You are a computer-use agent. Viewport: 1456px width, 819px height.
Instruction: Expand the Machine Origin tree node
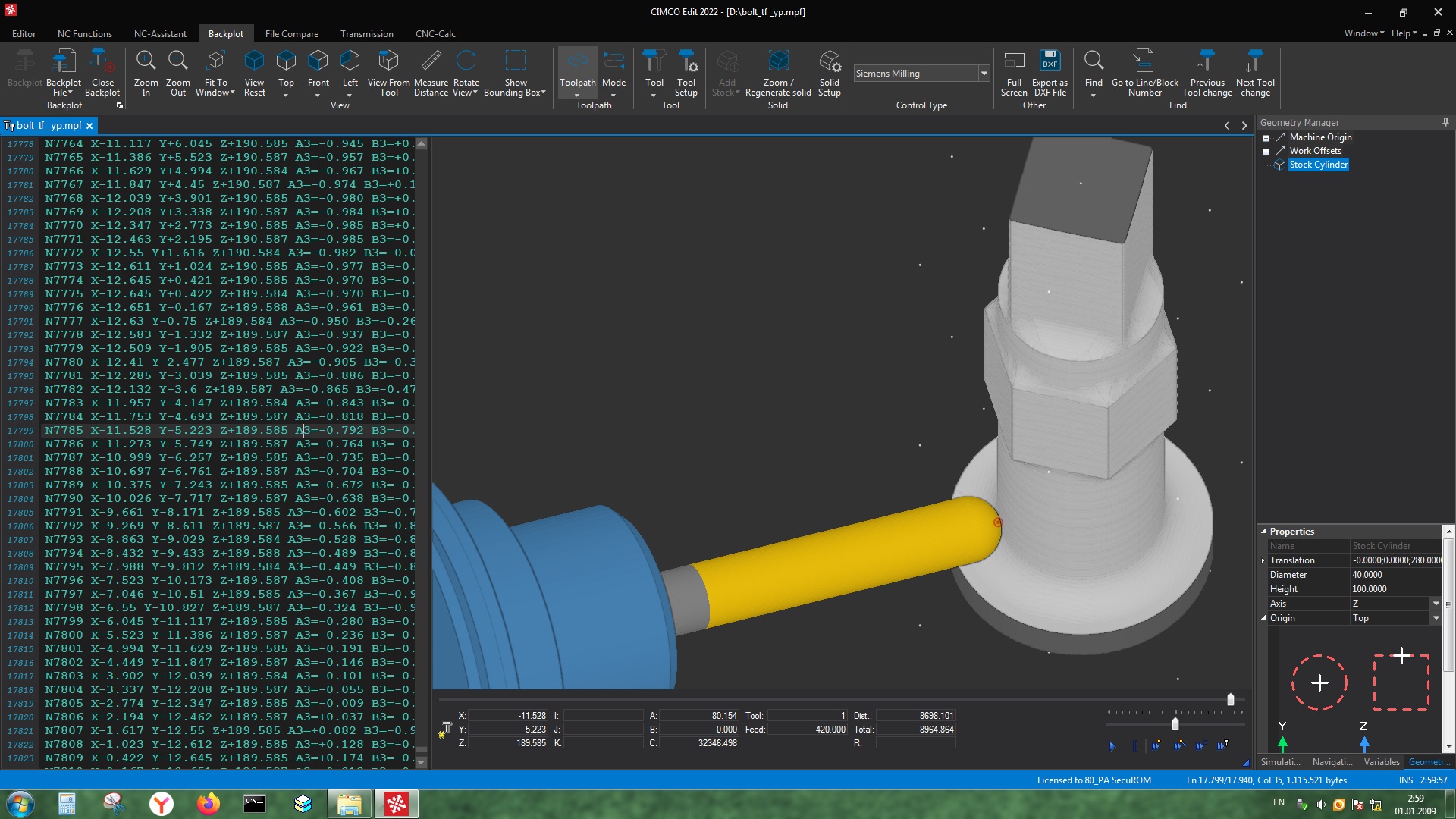coord(1266,138)
